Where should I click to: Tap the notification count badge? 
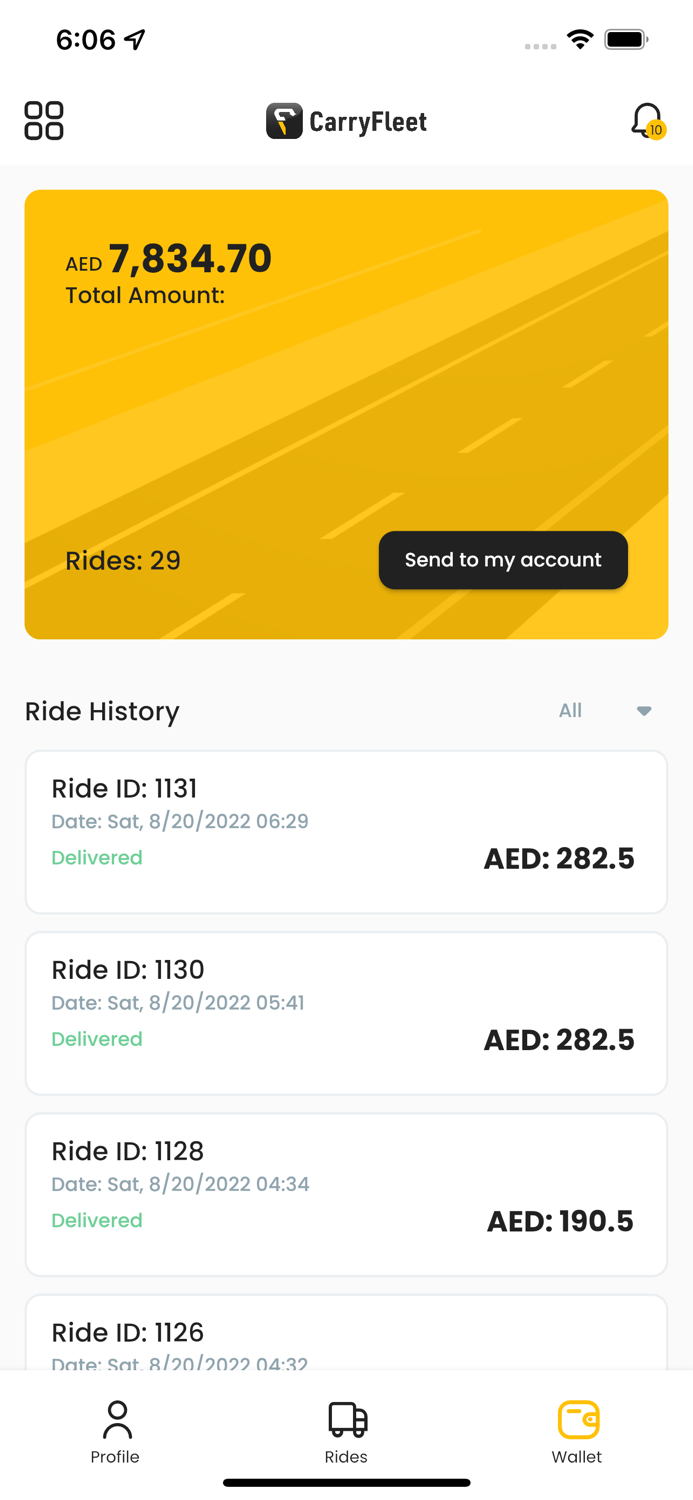656,130
